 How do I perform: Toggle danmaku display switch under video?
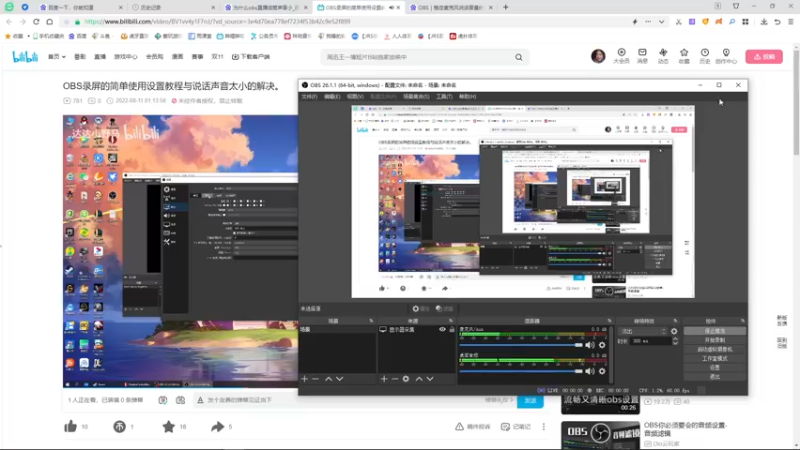(163, 401)
